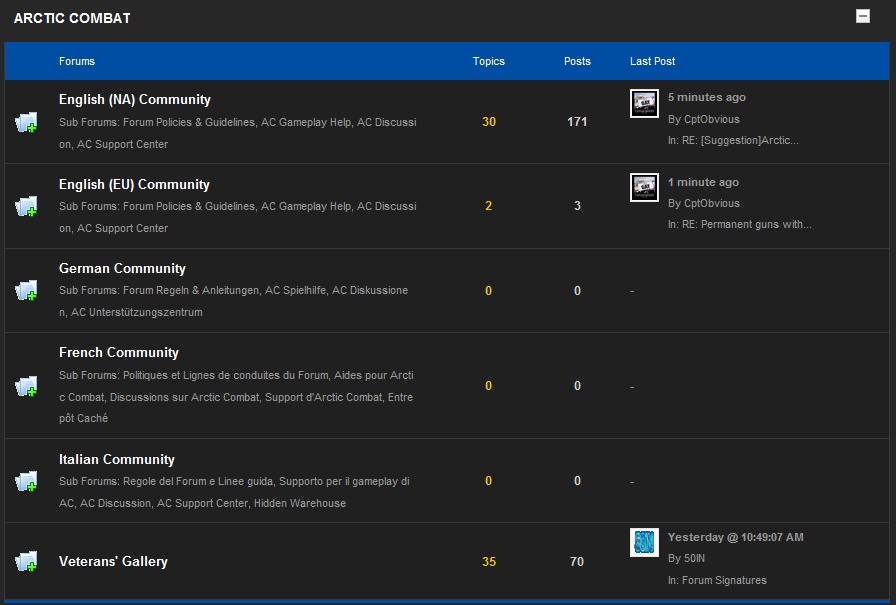Click the English (EU) Community folder icon
The width and height of the screenshot is (896, 605).
pos(26,206)
